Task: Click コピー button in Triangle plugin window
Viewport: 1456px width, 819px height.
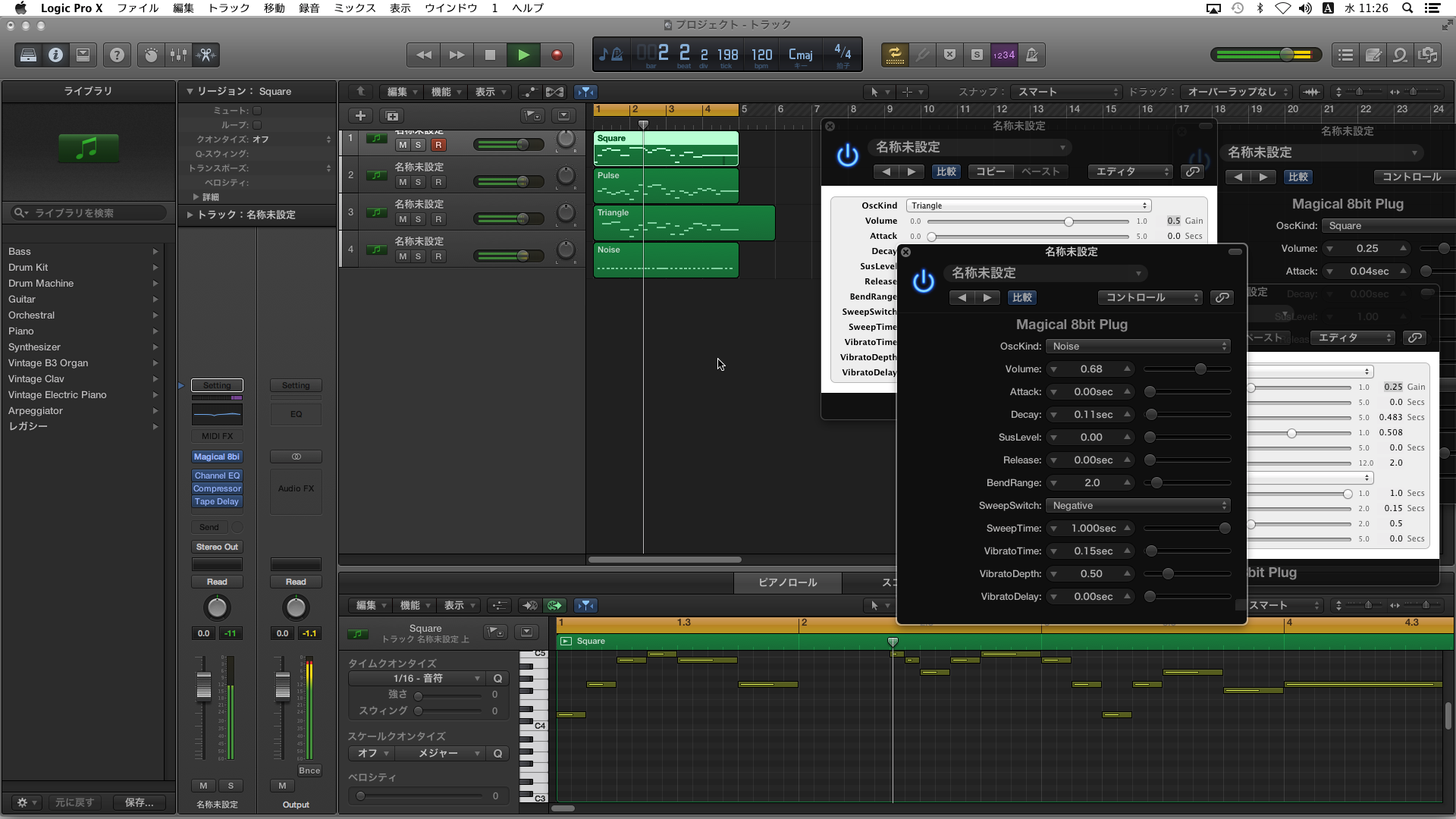Action: (x=990, y=171)
